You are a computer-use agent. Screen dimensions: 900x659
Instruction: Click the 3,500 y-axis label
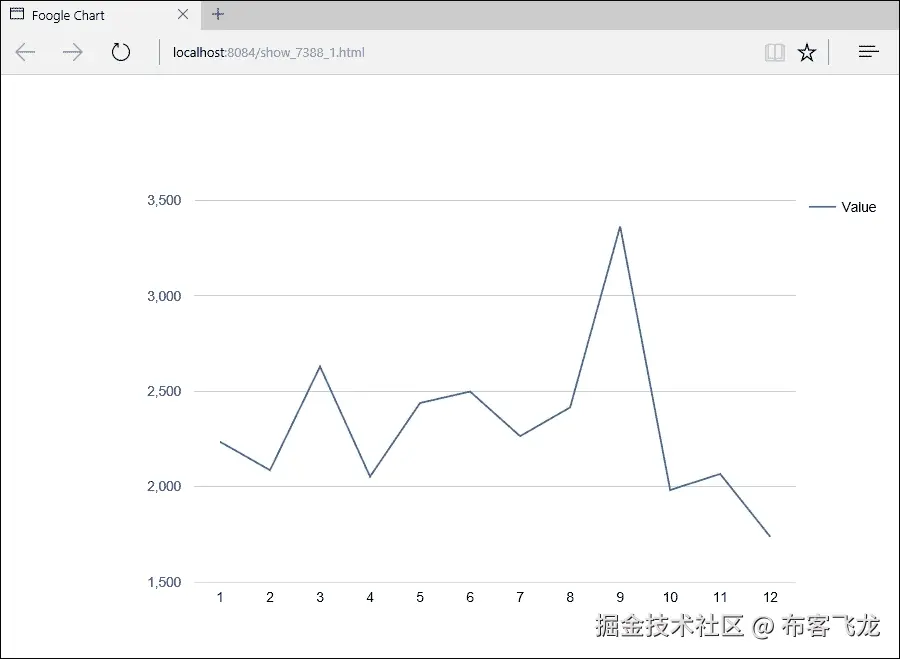[x=164, y=200]
